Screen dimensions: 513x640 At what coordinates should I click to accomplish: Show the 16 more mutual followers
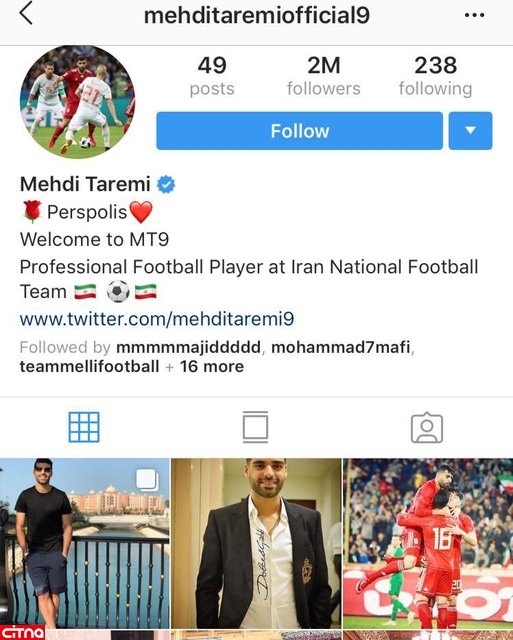tap(212, 367)
